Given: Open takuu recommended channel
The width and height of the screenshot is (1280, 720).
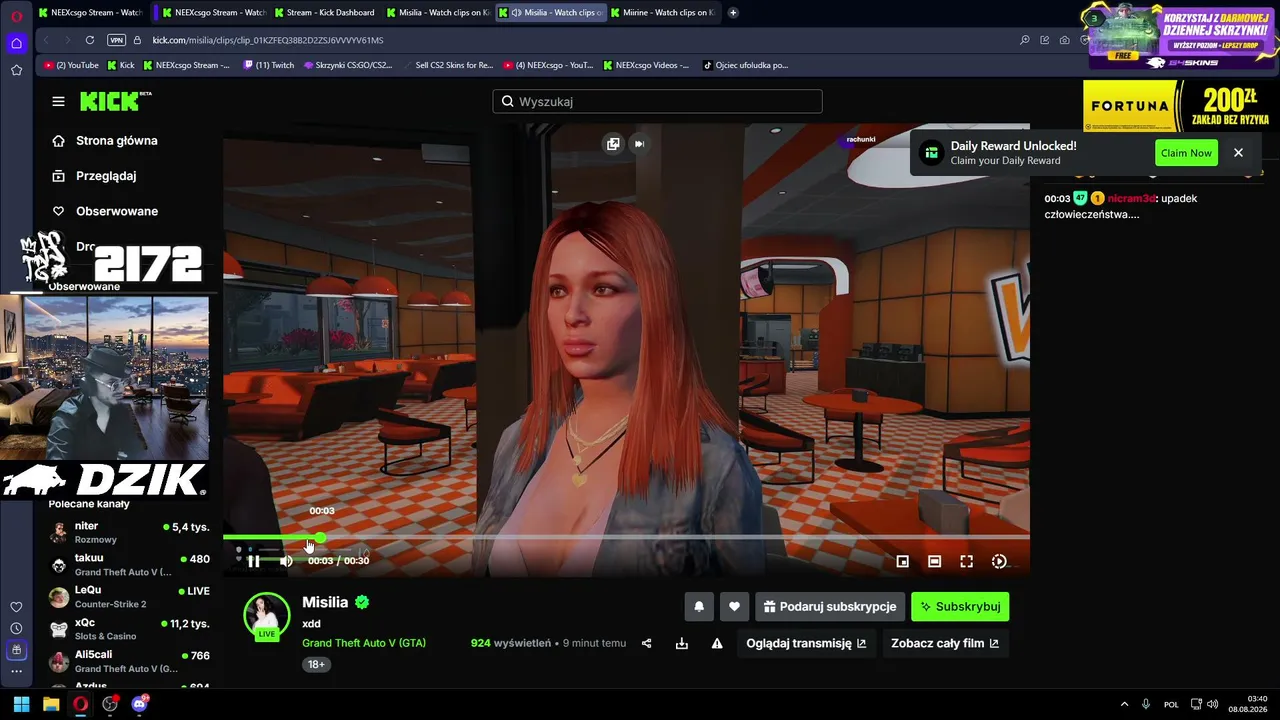Looking at the screenshot, I should (129, 564).
